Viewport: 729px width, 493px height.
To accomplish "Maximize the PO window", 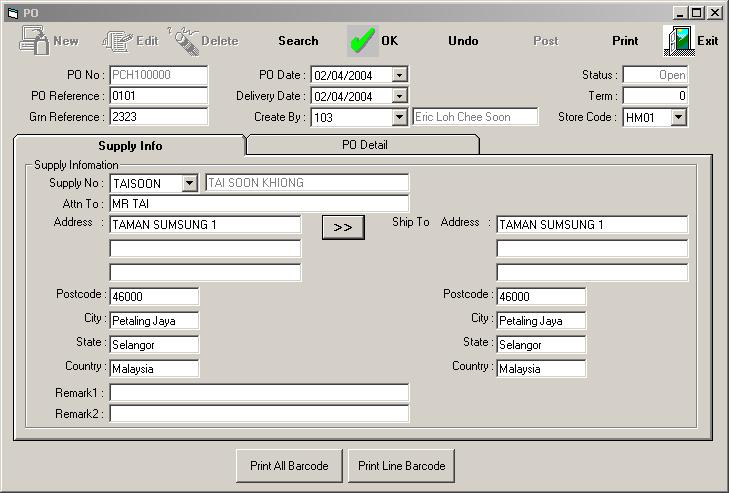I will coord(696,13).
